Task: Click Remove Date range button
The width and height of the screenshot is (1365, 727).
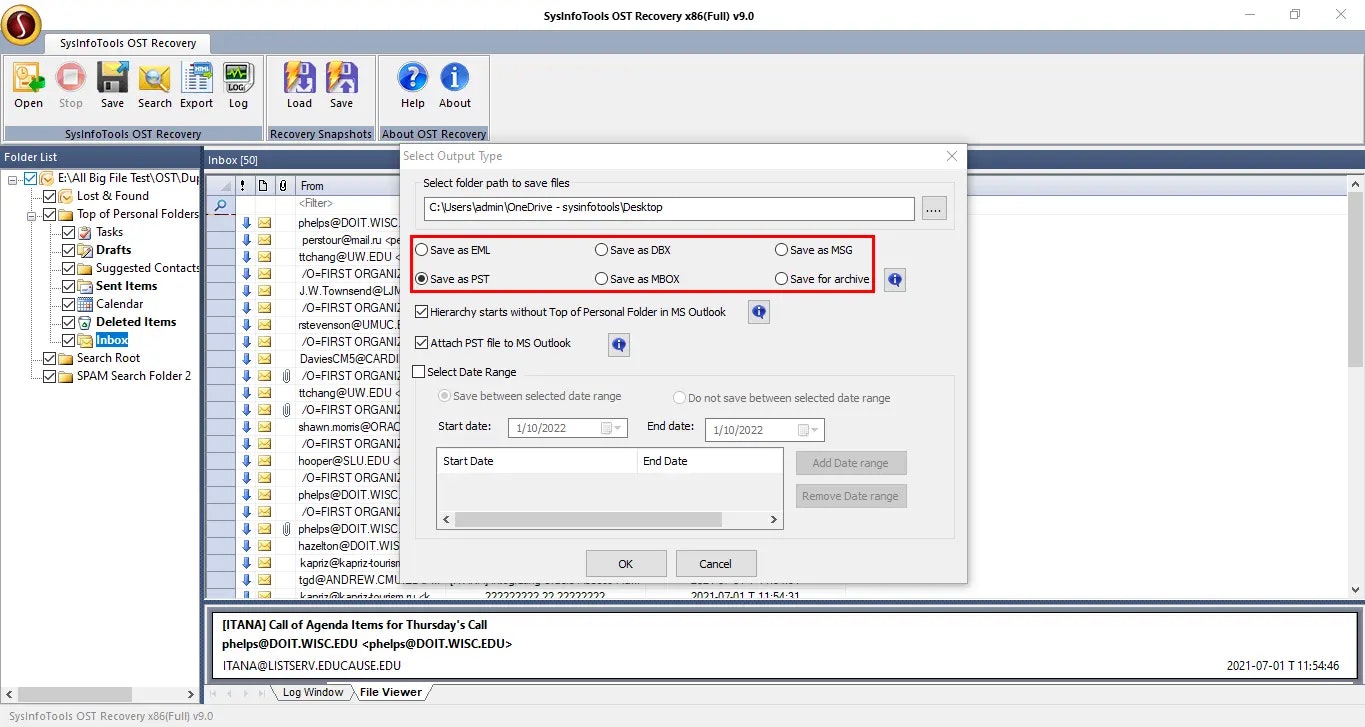Action: [x=851, y=496]
